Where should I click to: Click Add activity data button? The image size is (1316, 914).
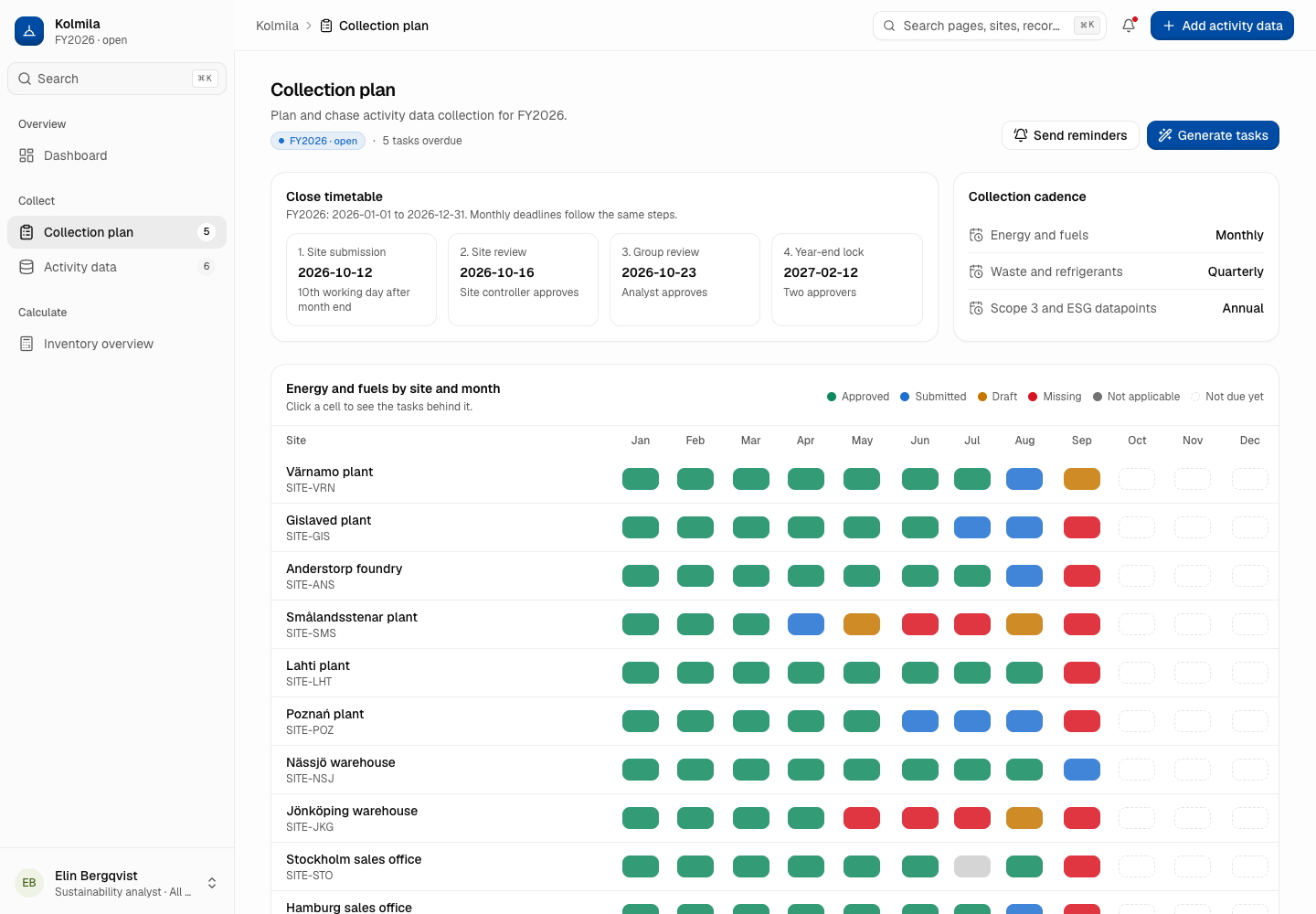click(x=1222, y=26)
